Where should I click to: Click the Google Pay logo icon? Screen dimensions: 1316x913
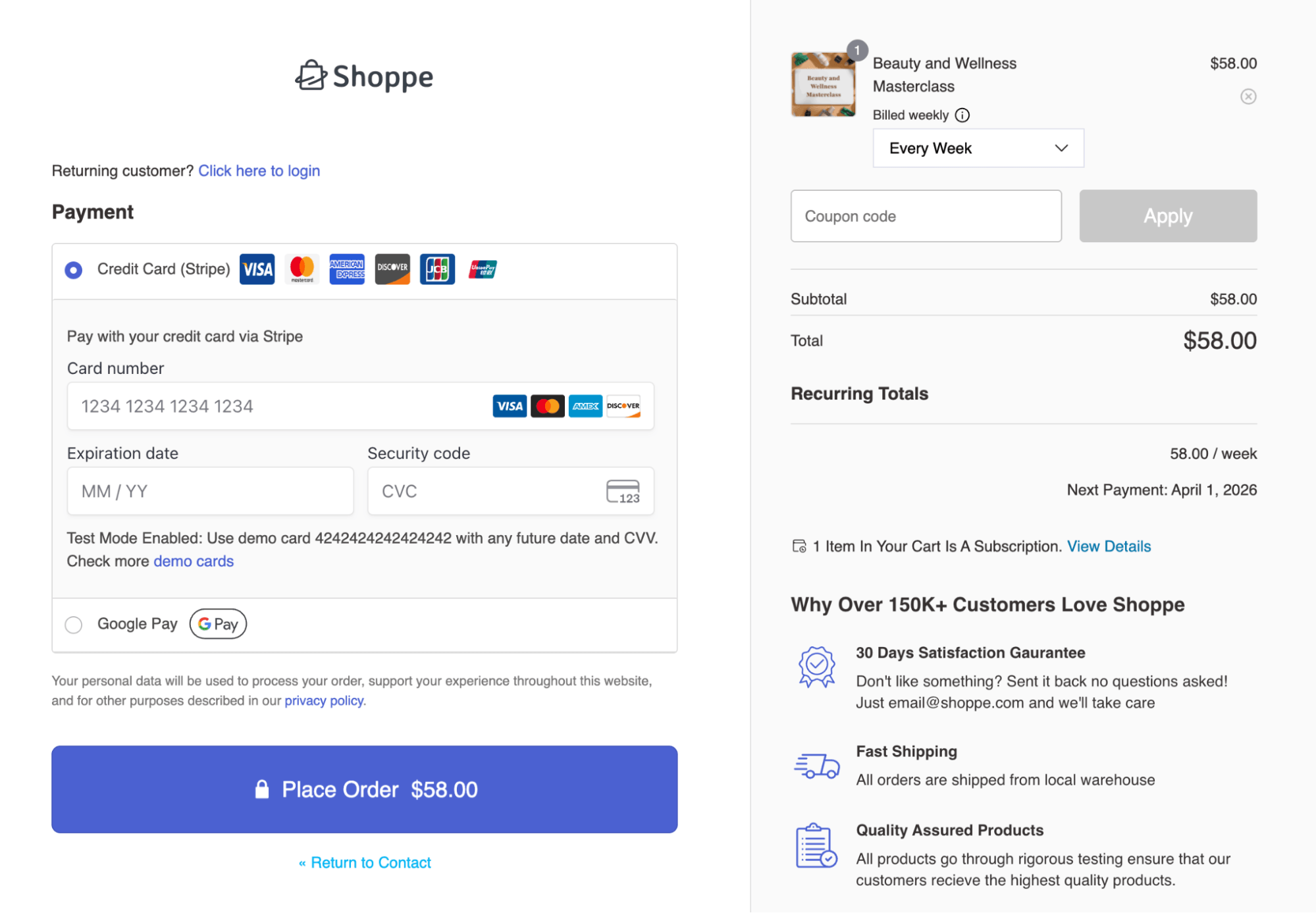(217, 623)
